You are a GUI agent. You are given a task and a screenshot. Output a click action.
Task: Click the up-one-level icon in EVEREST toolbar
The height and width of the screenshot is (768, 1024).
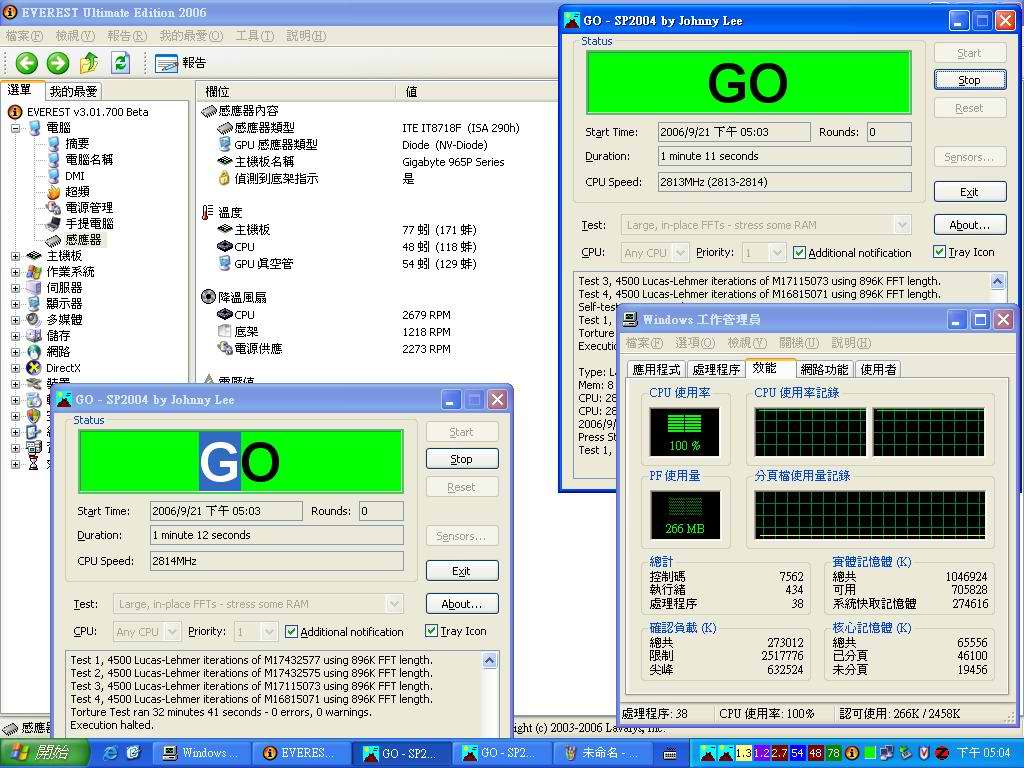point(89,63)
